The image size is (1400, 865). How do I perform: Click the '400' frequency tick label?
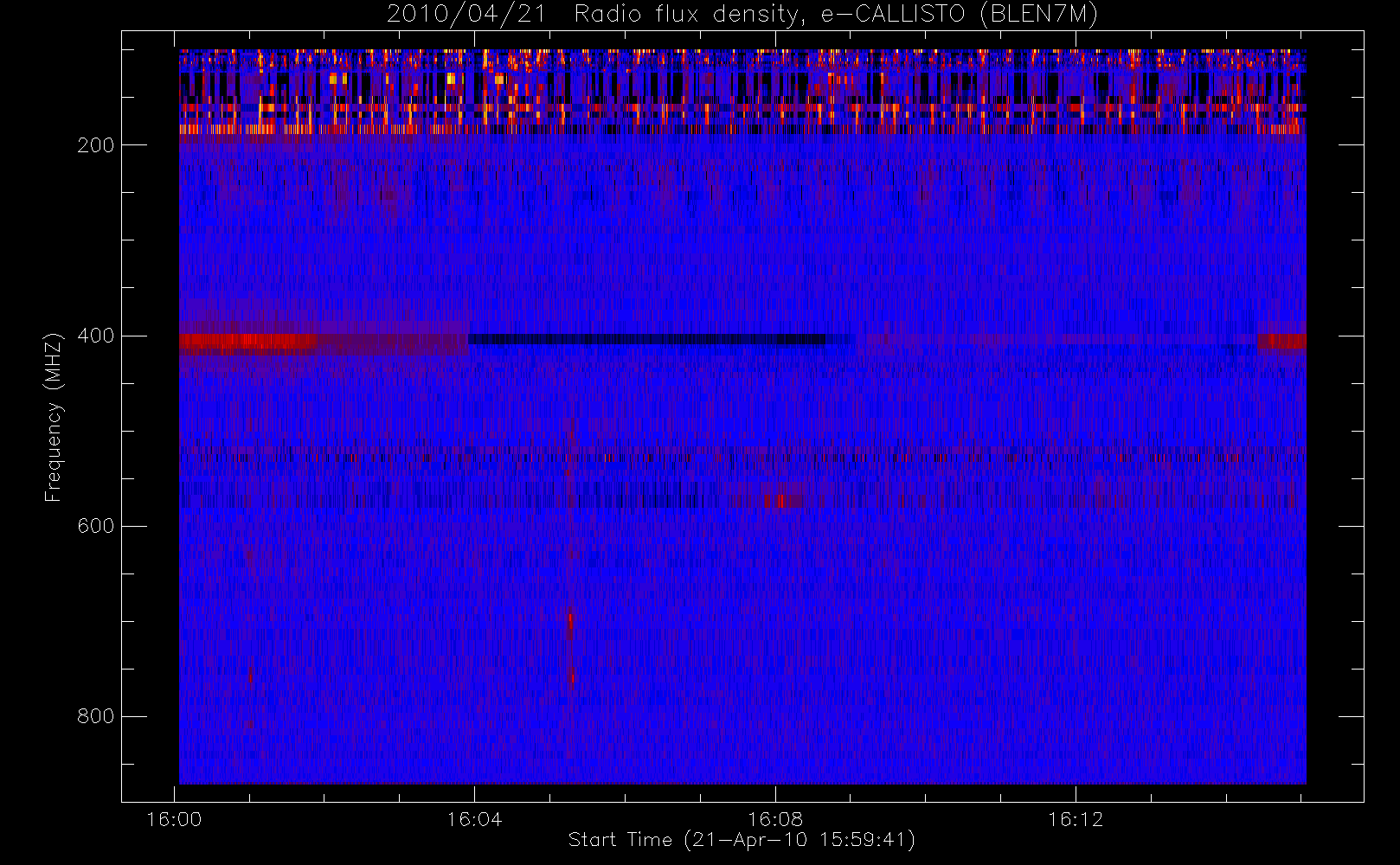coord(95,336)
